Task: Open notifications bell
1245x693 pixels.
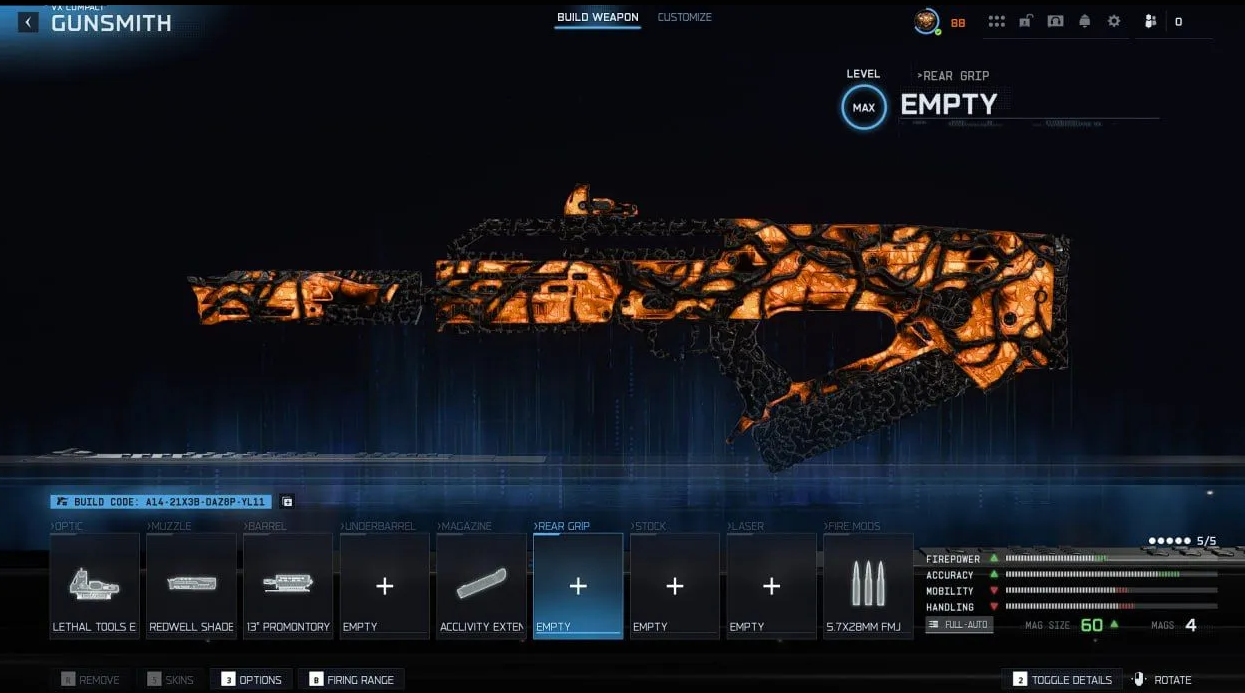Action: click(x=1085, y=22)
